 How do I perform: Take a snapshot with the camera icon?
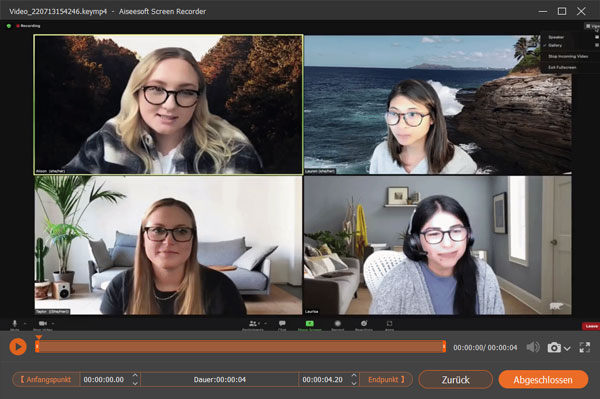click(554, 348)
